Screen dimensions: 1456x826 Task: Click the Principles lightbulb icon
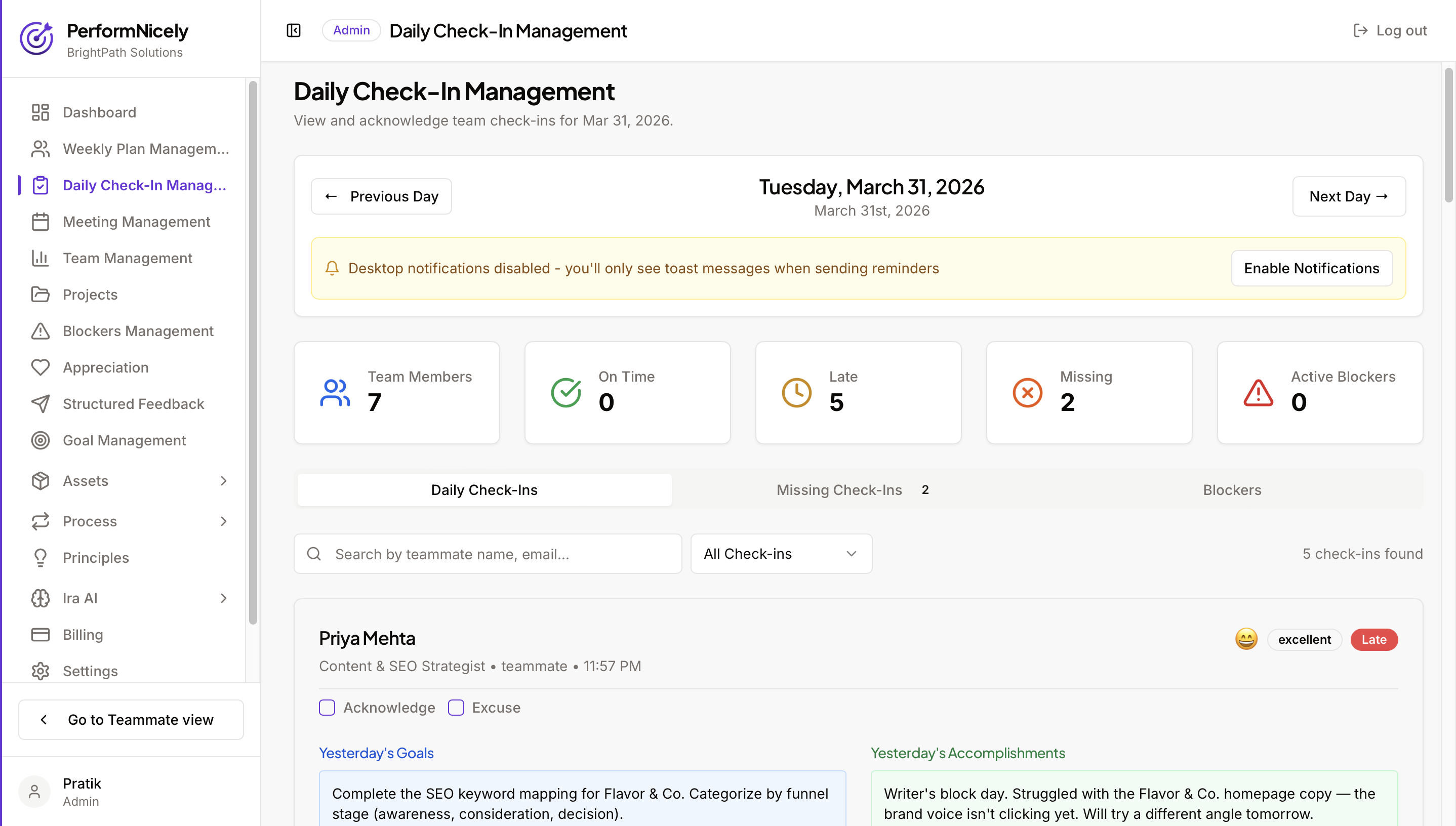[41, 558]
